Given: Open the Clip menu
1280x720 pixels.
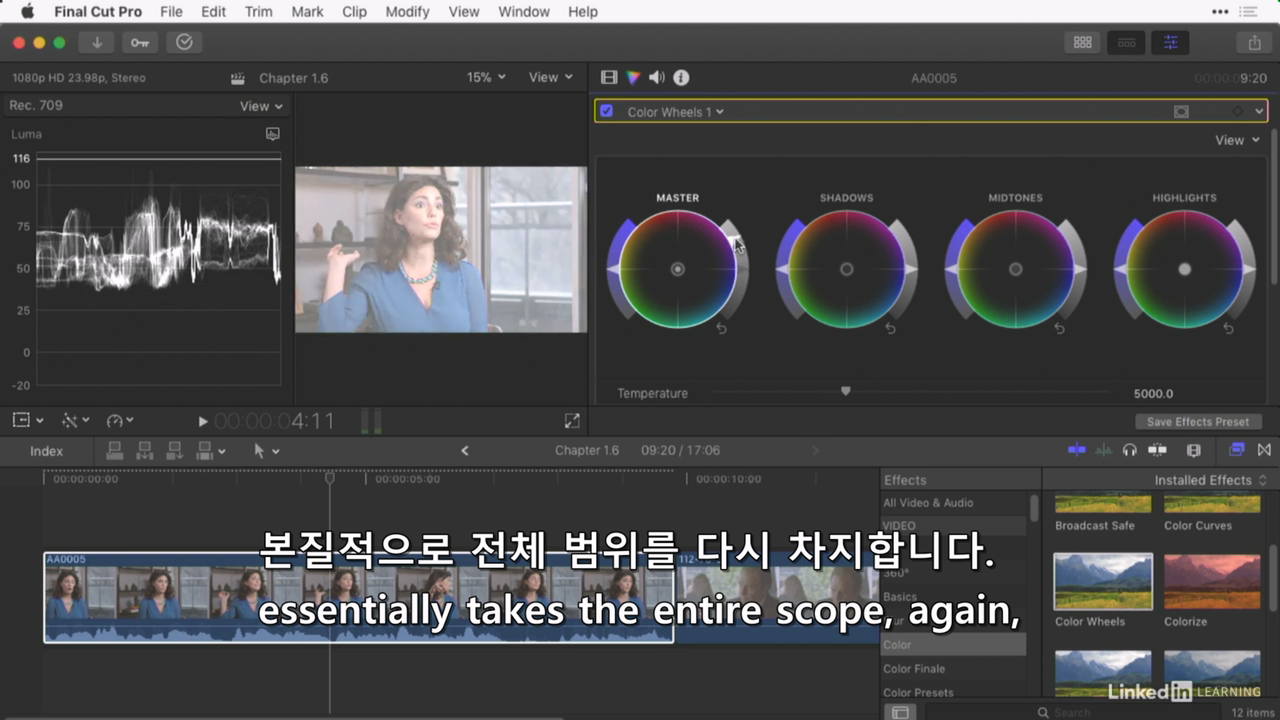Looking at the screenshot, I should pos(354,12).
